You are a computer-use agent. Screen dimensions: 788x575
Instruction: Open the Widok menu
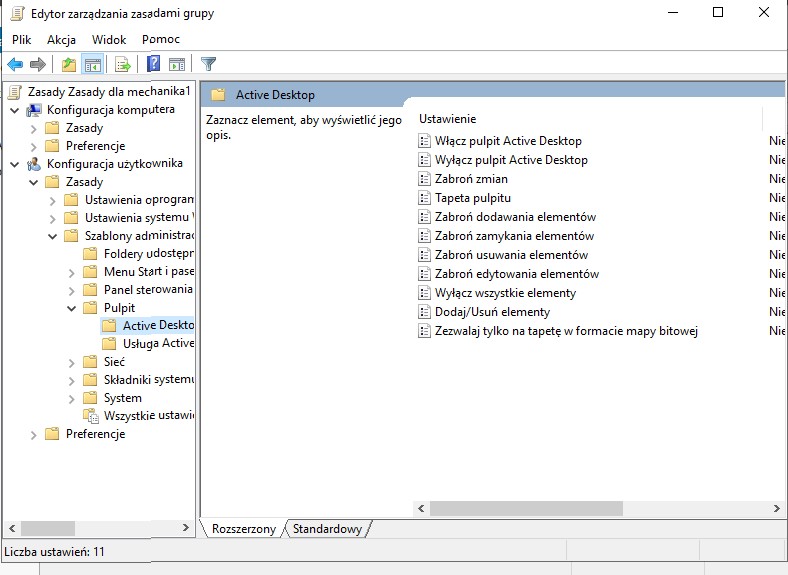pos(109,39)
